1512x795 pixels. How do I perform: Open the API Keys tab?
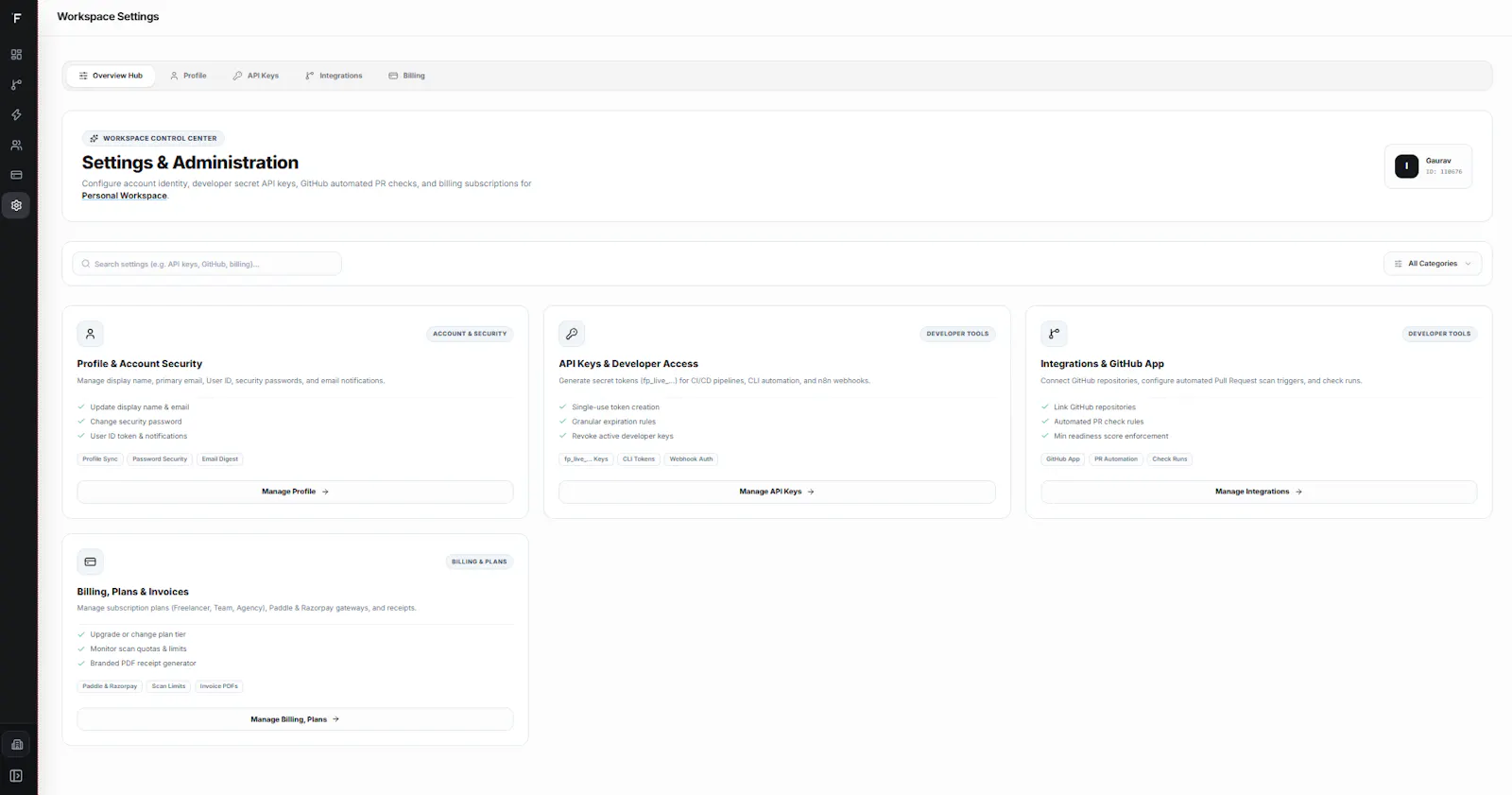tap(255, 76)
